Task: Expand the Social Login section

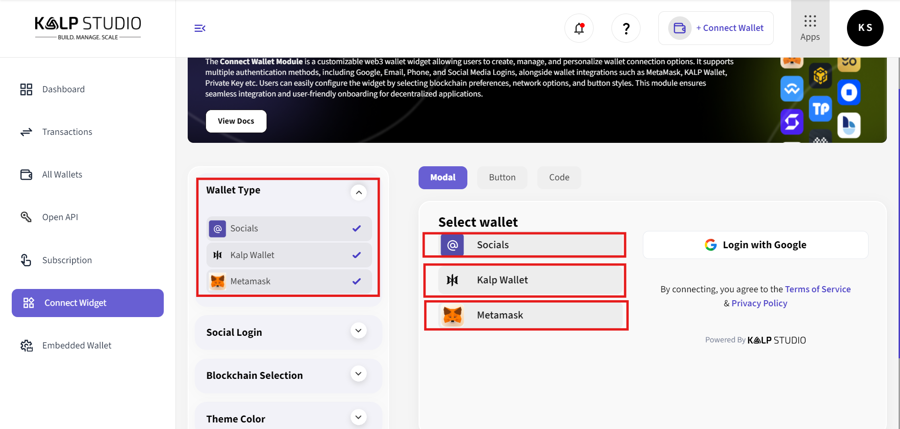Action: pos(358,331)
